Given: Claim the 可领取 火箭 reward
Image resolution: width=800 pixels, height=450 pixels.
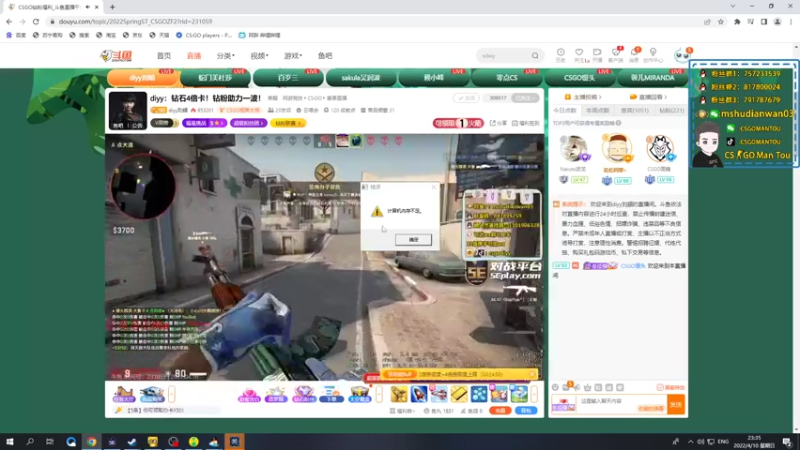Looking at the screenshot, I should [458, 123].
